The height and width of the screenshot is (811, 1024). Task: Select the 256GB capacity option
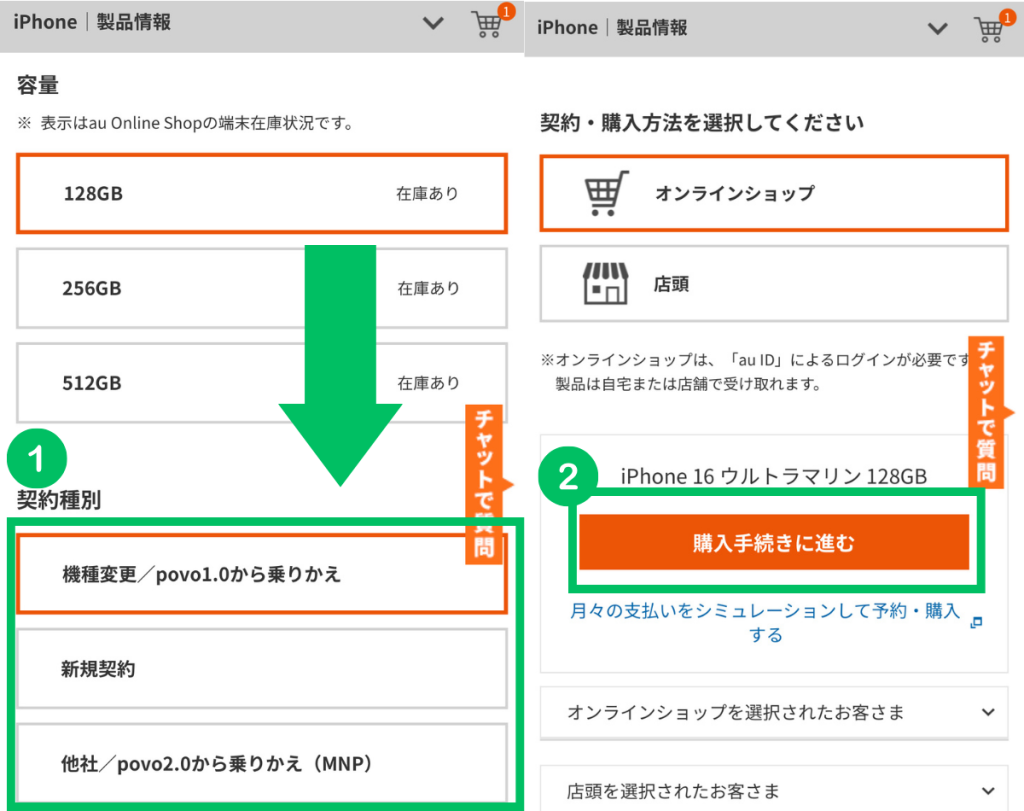262,288
